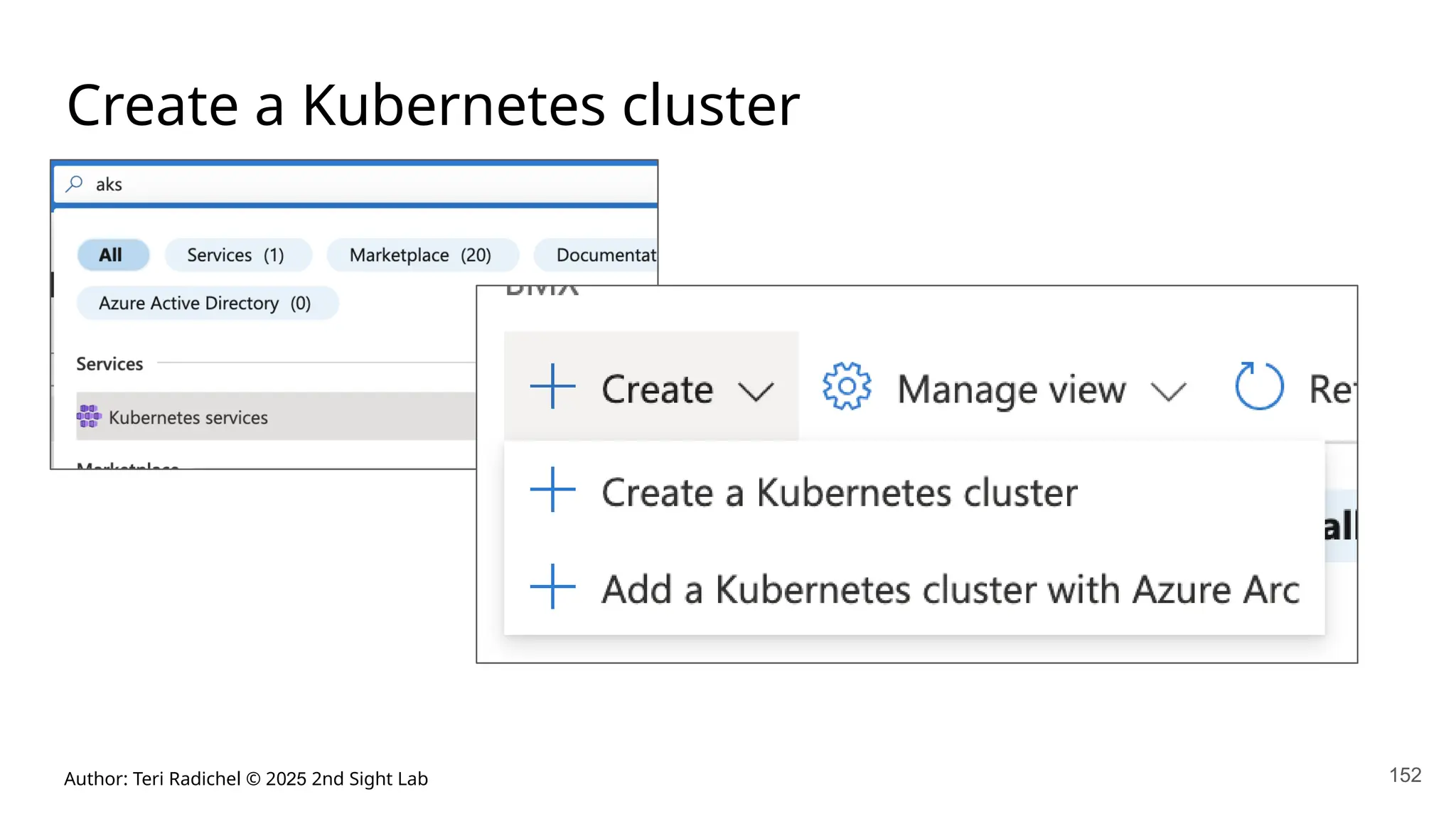Select the All filter pill
Image resolution: width=1456 pixels, height=819 pixels.
coord(113,255)
